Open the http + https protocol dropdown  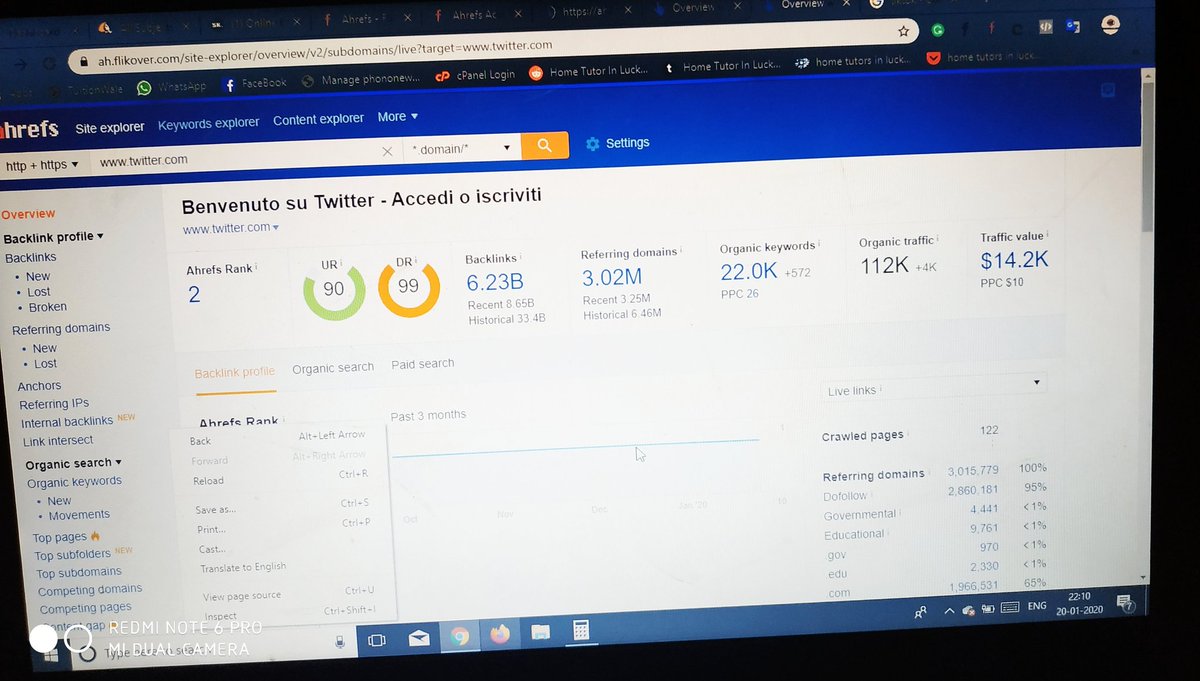tap(41, 165)
